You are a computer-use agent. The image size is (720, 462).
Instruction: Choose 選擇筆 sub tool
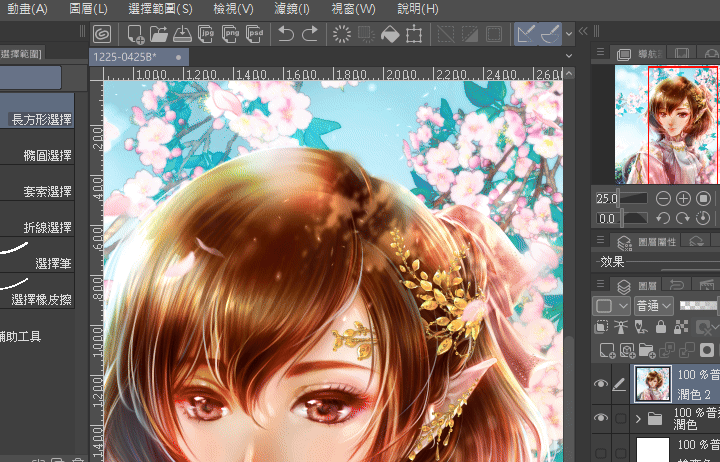tap(37, 254)
